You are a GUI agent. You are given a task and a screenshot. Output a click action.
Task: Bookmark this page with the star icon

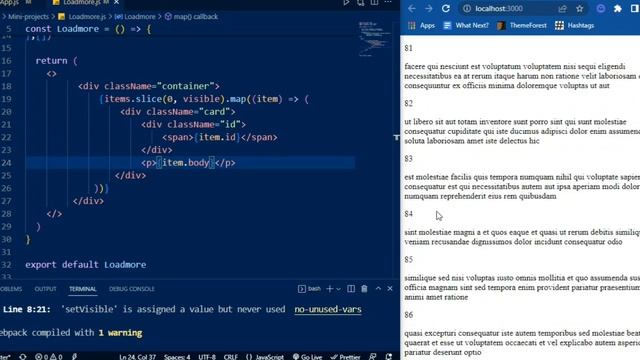click(x=580, y=9)
